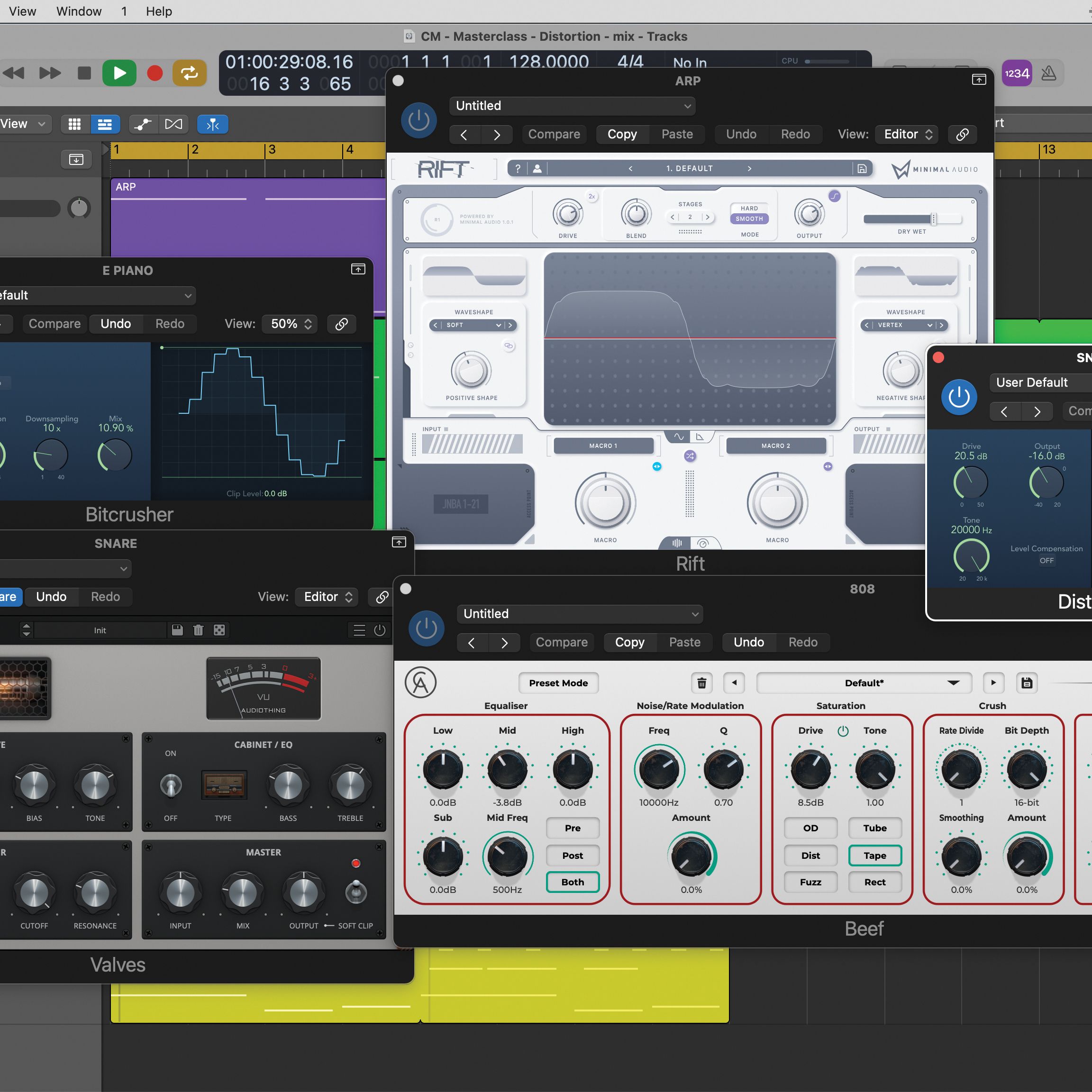Select SMOOTH mode in Rift
1092x1092 pixels.
coord(749,219)
